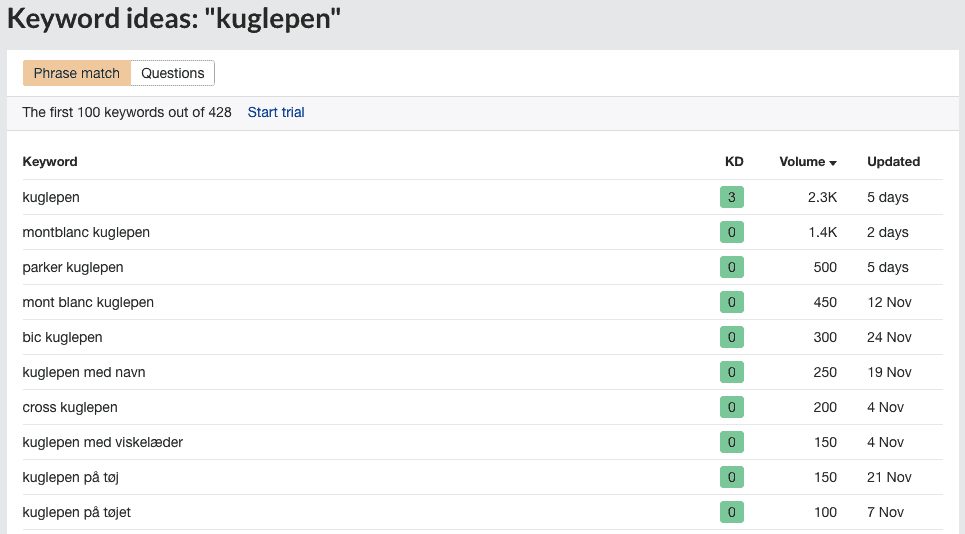Click the KD badge for kuglepen med navn

(732, 372)
